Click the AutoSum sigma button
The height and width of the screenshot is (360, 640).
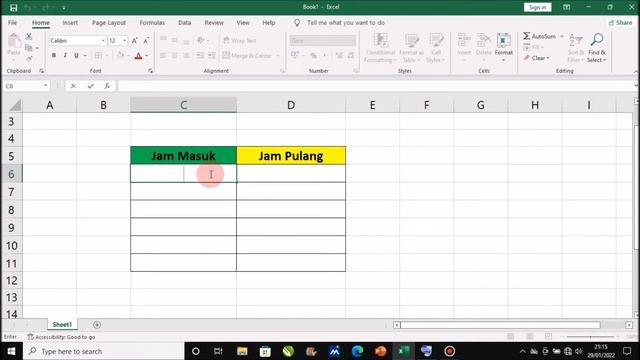[x=539, y=36]
